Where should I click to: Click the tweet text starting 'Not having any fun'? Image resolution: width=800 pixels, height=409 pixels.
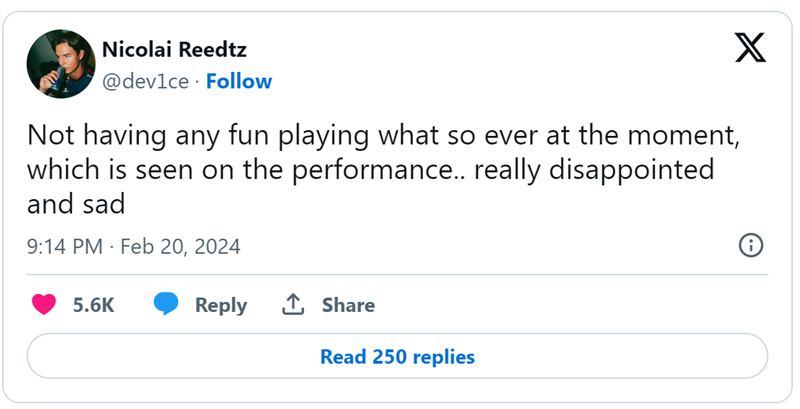tap(384, 170)
